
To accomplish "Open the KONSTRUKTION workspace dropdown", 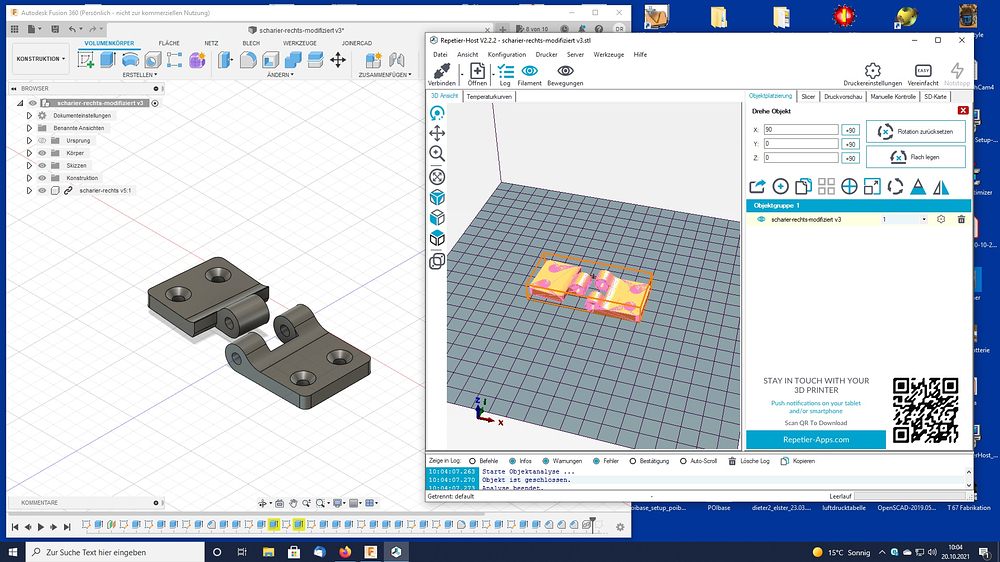I will [x=41, y=59].
